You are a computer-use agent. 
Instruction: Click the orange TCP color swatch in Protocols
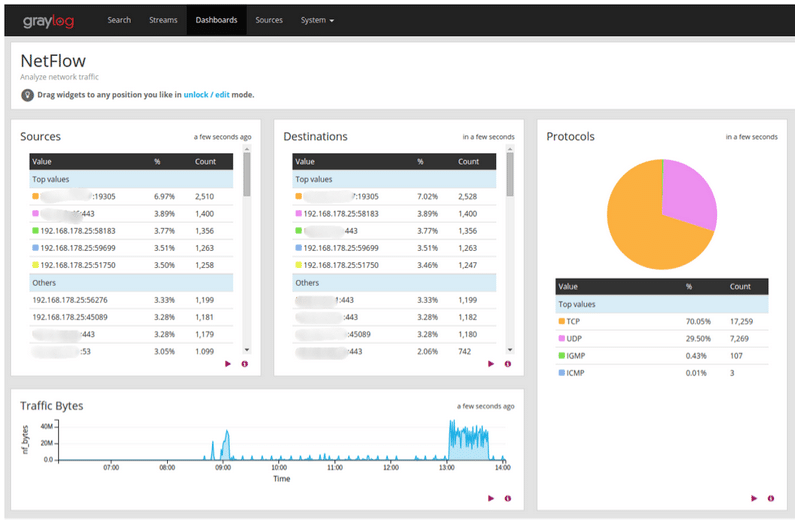(562, 322)
